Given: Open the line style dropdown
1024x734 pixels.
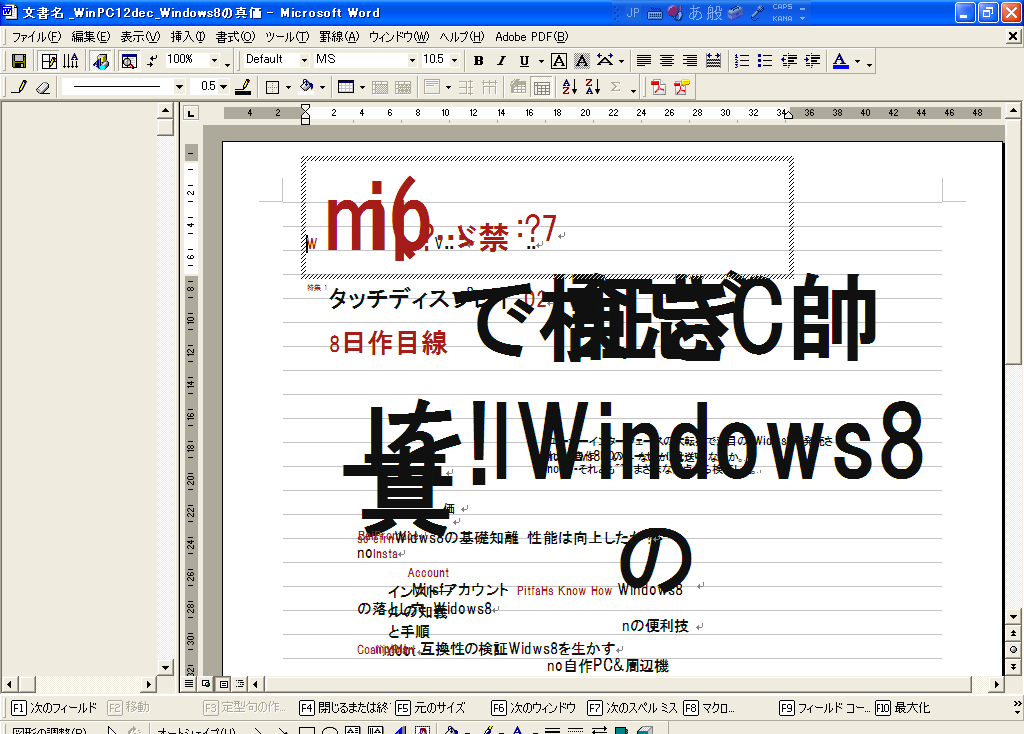Looking at the screenshot, I should (179, 86).
